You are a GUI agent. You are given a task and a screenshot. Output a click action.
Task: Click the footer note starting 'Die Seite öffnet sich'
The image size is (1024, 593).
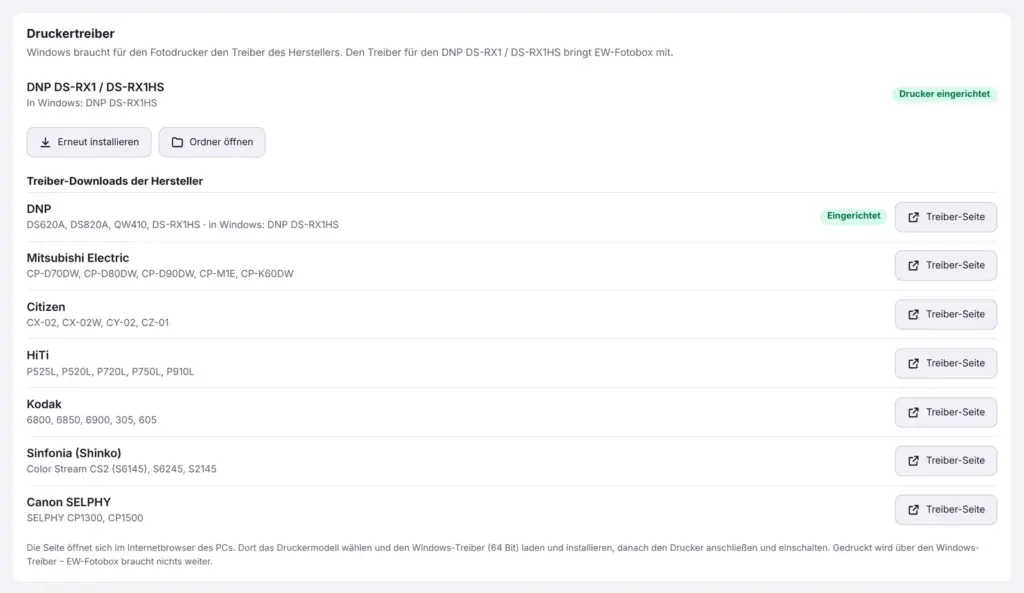tap(503, 554)
